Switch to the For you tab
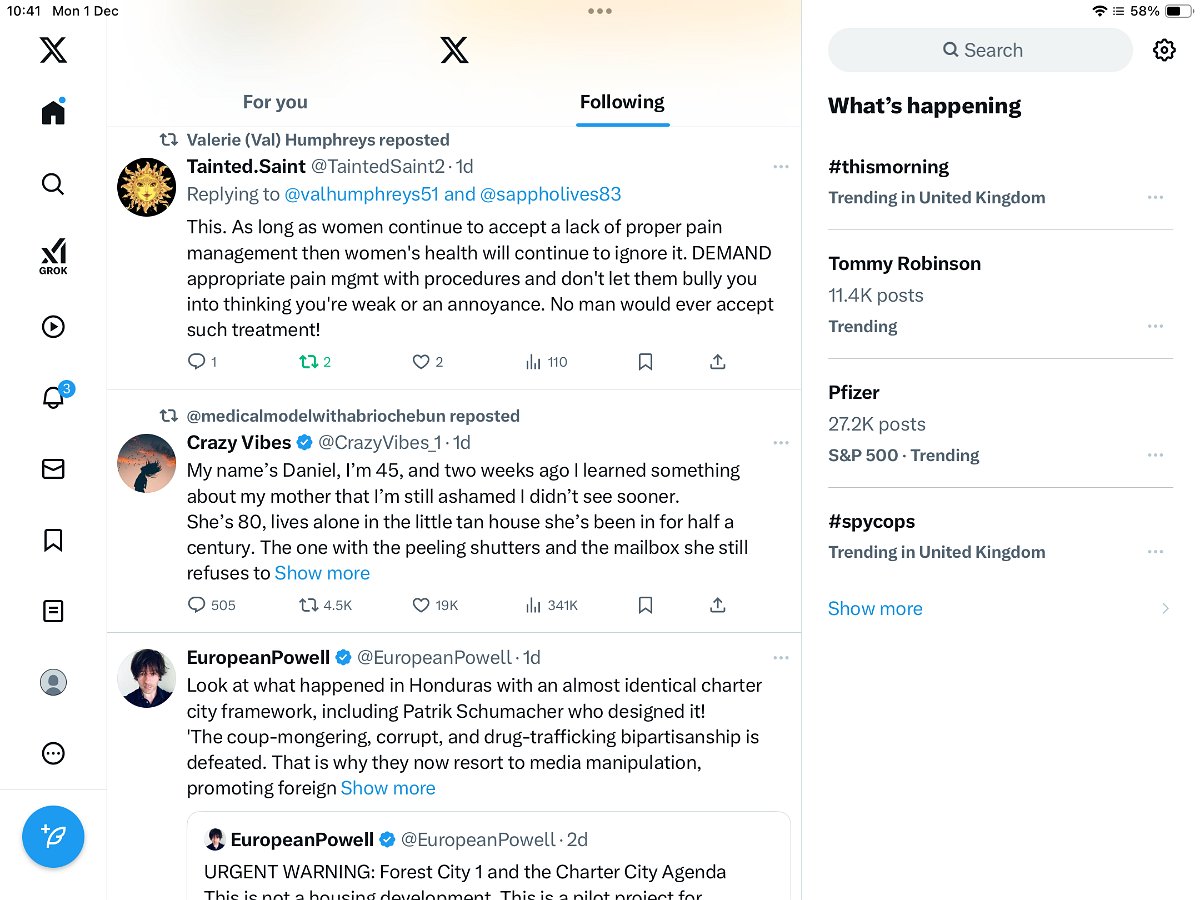Screen dimensions: 1200x900 pos(275,102)
